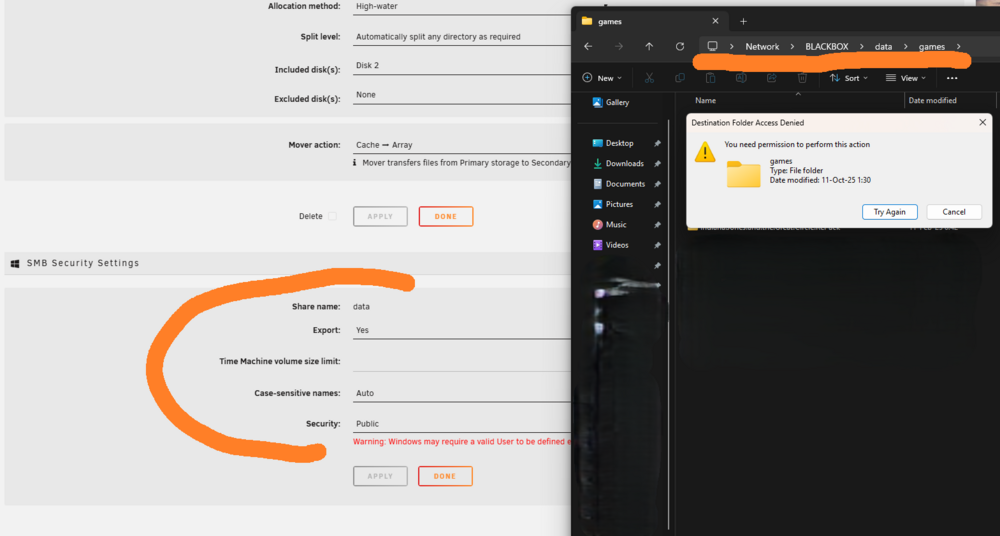This screenshot has width=1000, height=536.
Task: Open the View dropdown in Explorer
Action: (x=906, y=78)
